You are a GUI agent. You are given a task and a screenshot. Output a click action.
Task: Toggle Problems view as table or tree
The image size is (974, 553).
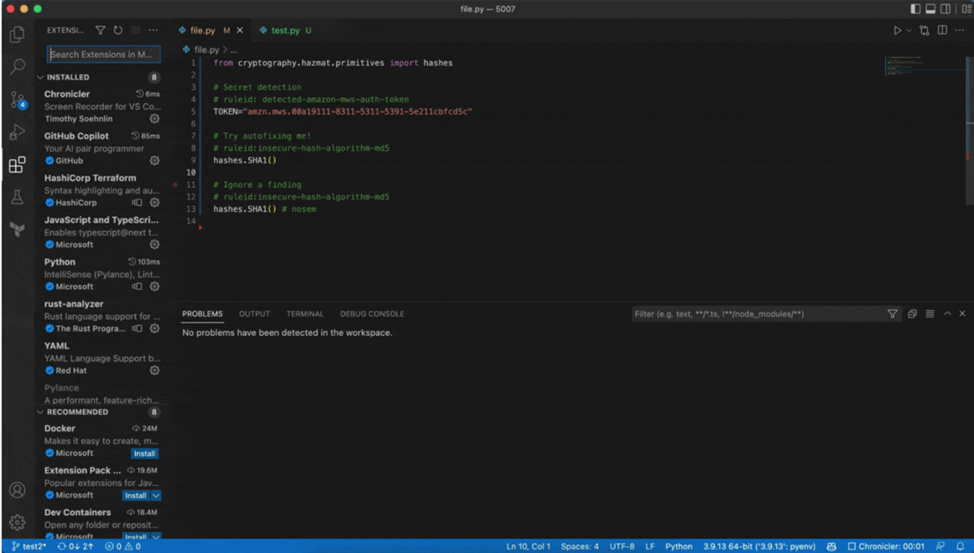(x=929, y=314)
